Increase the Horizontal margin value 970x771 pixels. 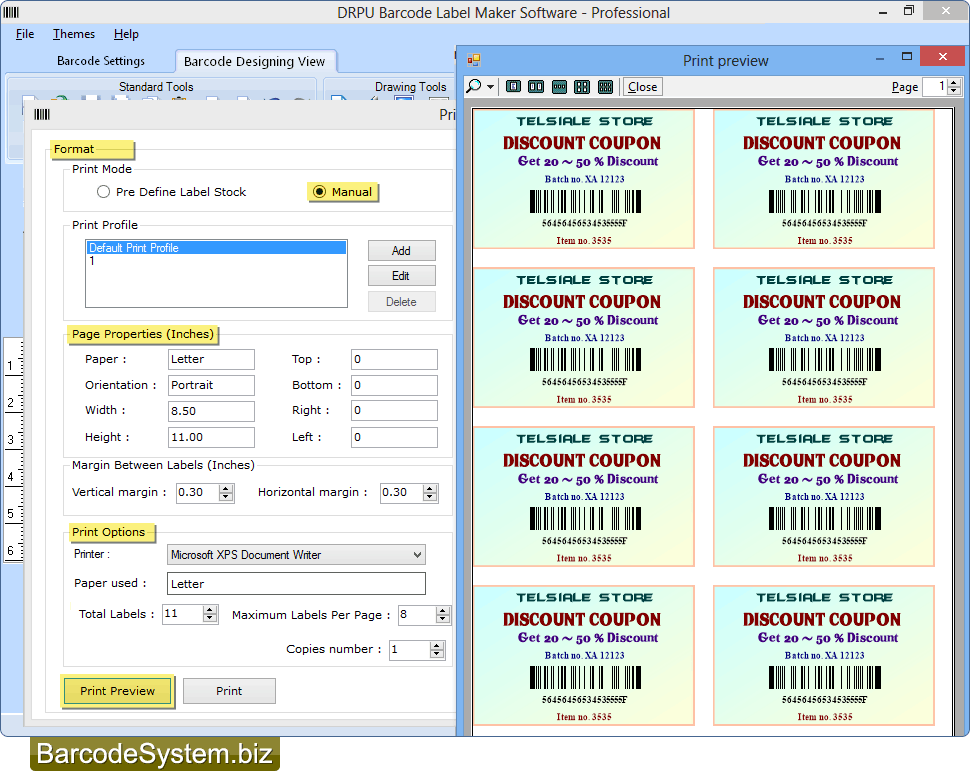click(430, 488)
